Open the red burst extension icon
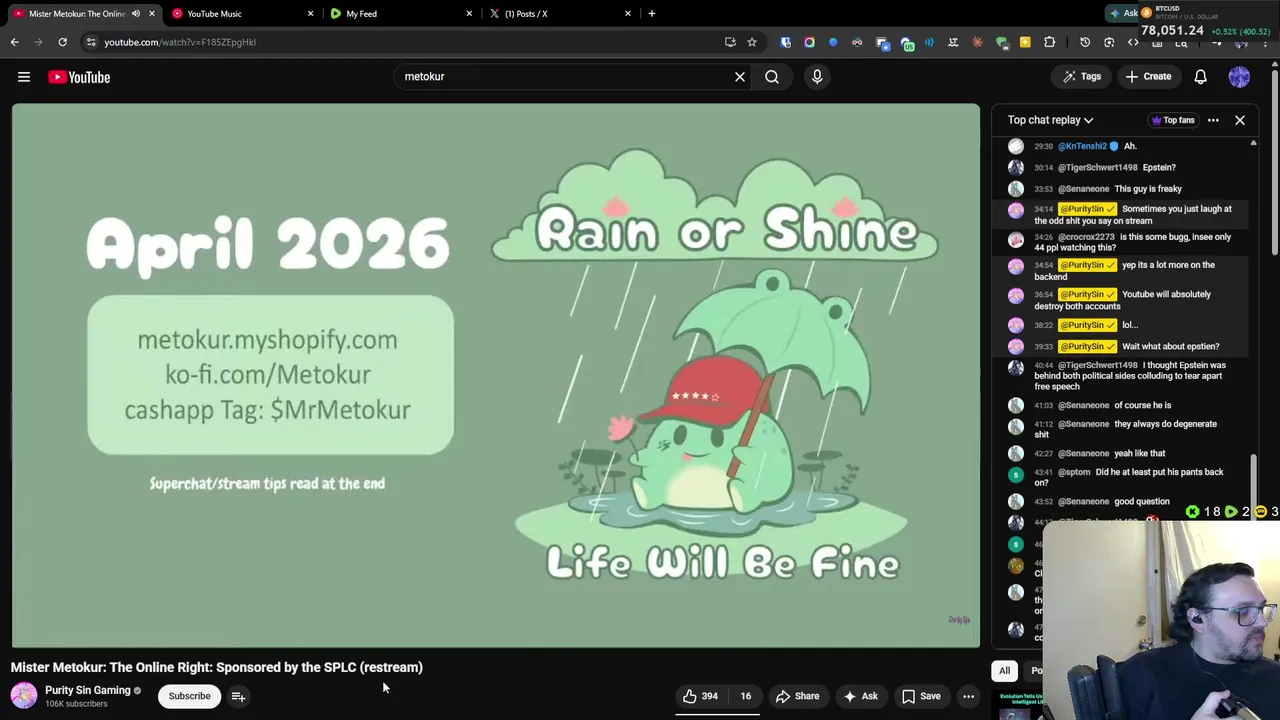The height and width of the screenshot is (720, 1280). pos(977,42)
